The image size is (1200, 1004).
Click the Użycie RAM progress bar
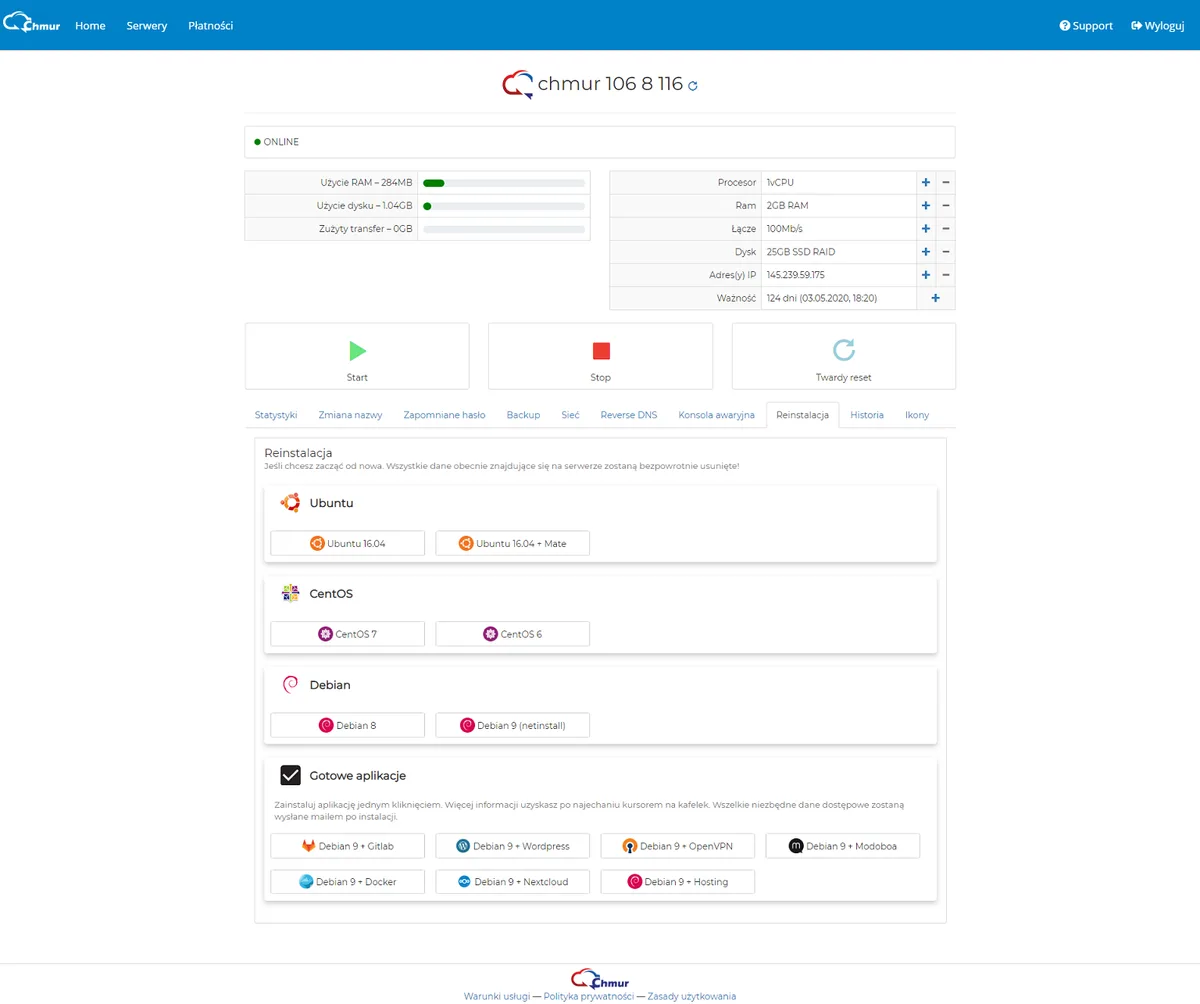[504, 183]
